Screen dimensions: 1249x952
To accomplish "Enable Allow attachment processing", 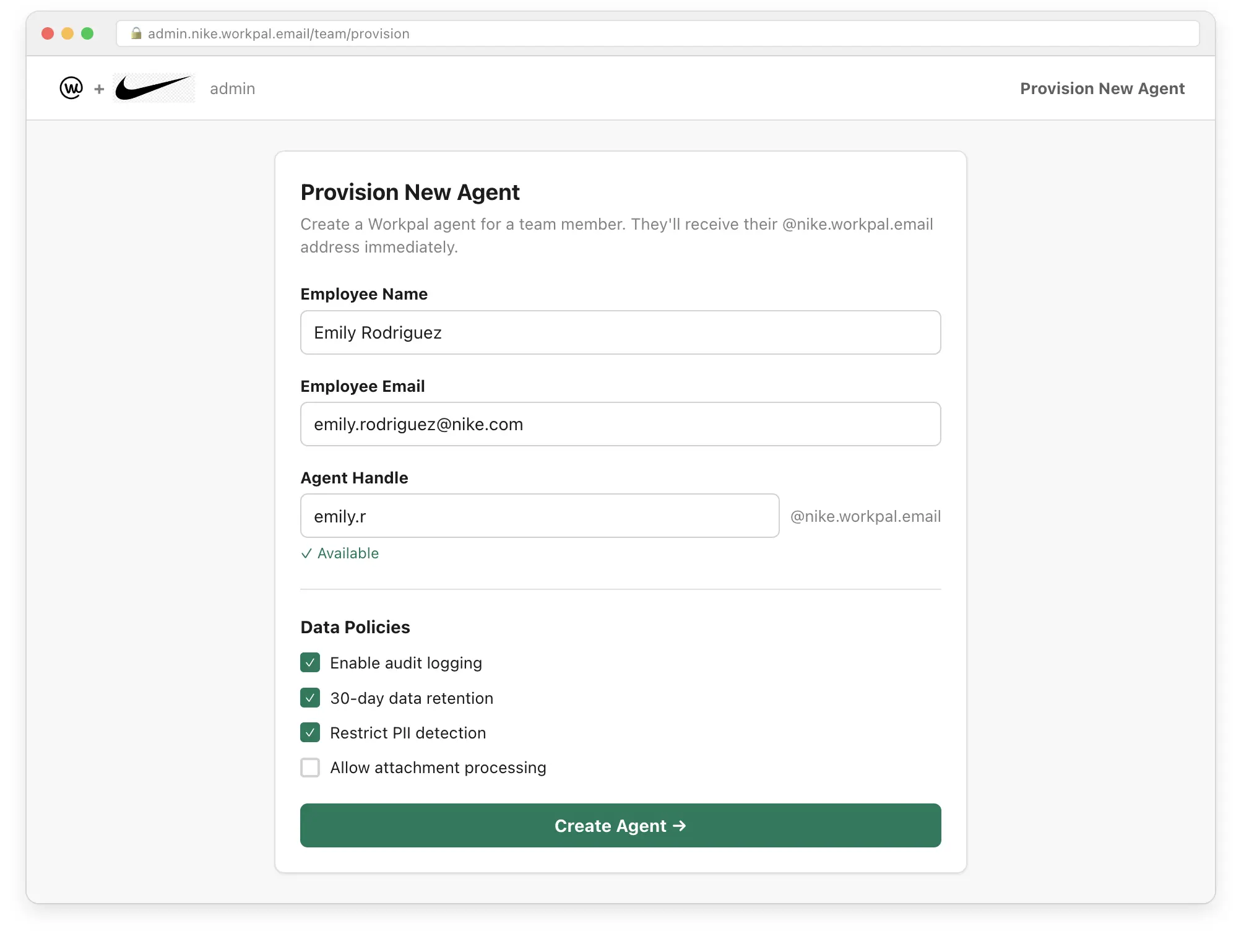I will pos(309,768).
